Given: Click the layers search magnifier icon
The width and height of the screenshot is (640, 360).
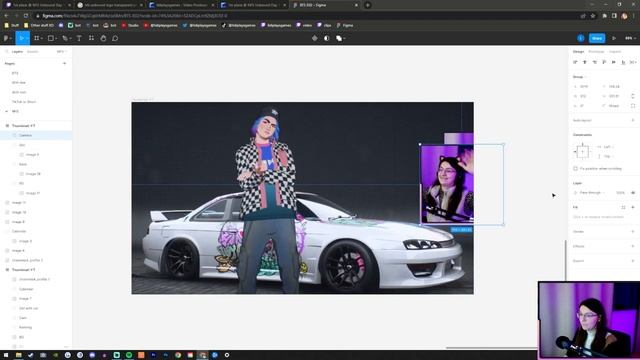Looking at the screenshot, I should (7, 51).
